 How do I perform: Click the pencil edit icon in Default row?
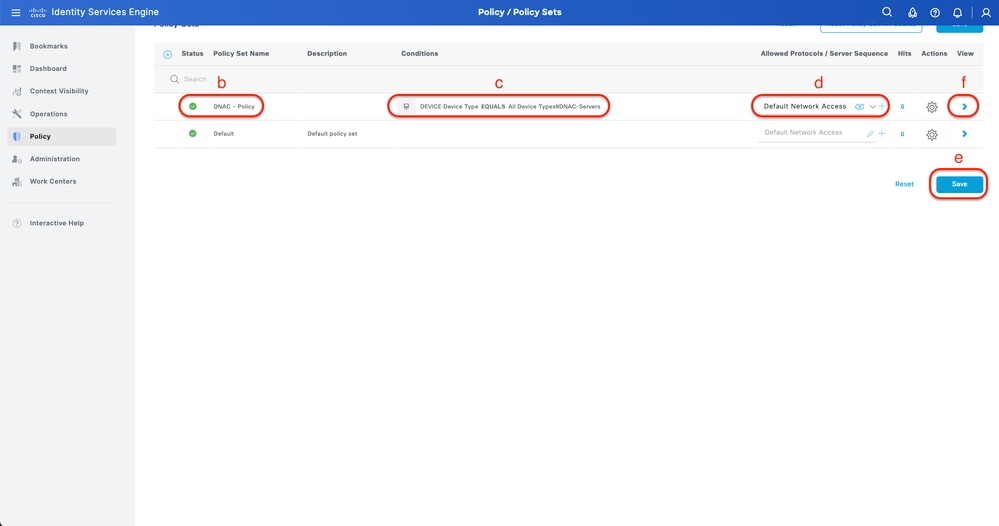[x=870, y=134]
